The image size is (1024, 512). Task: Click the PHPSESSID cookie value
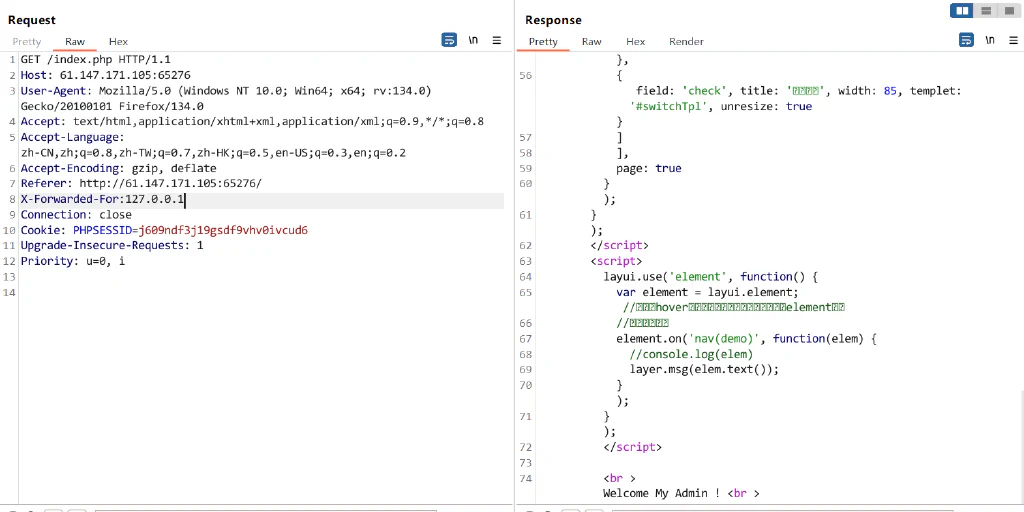click(223, 231)
